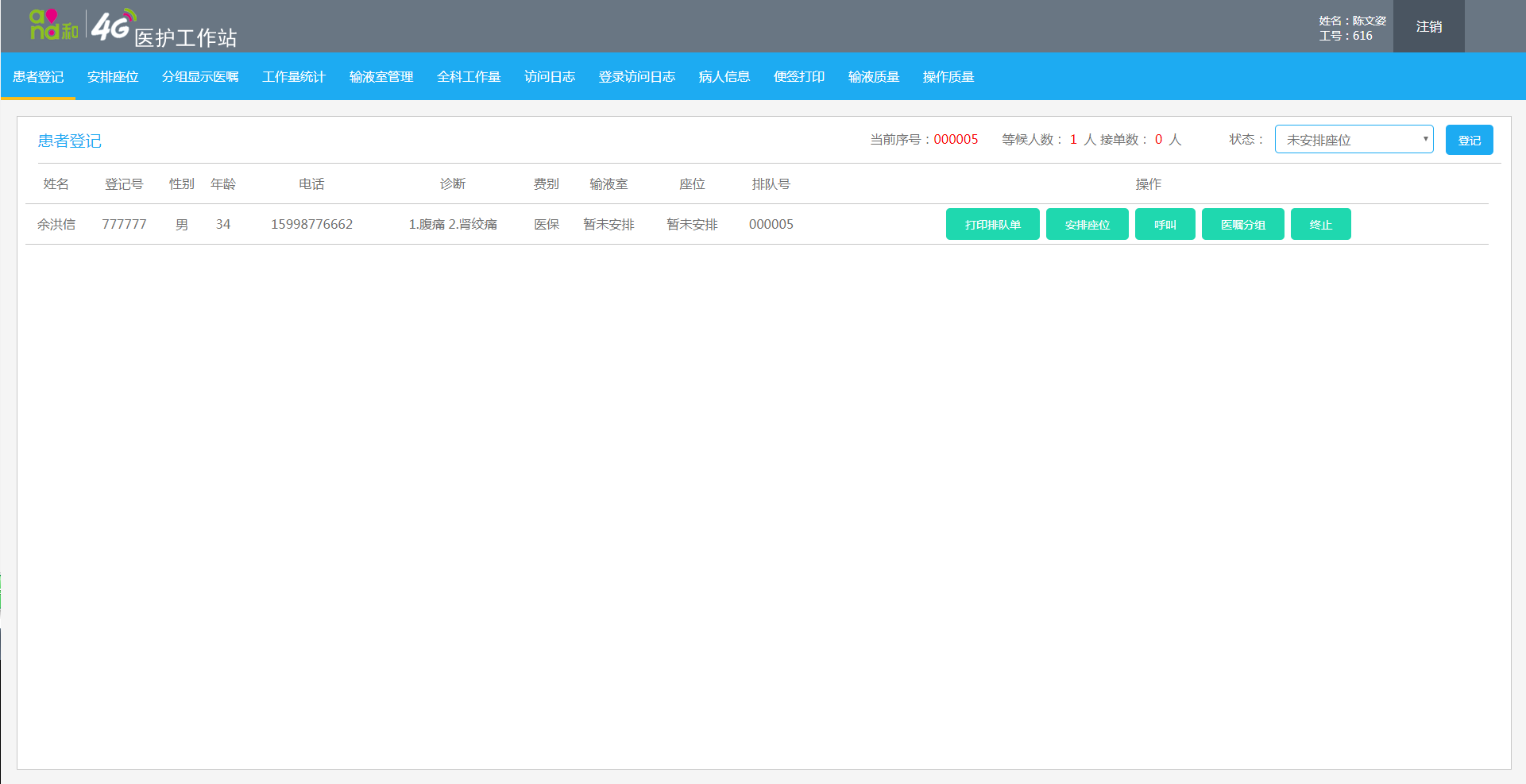
Task: Click gender value 男
Action: point(182,225)
